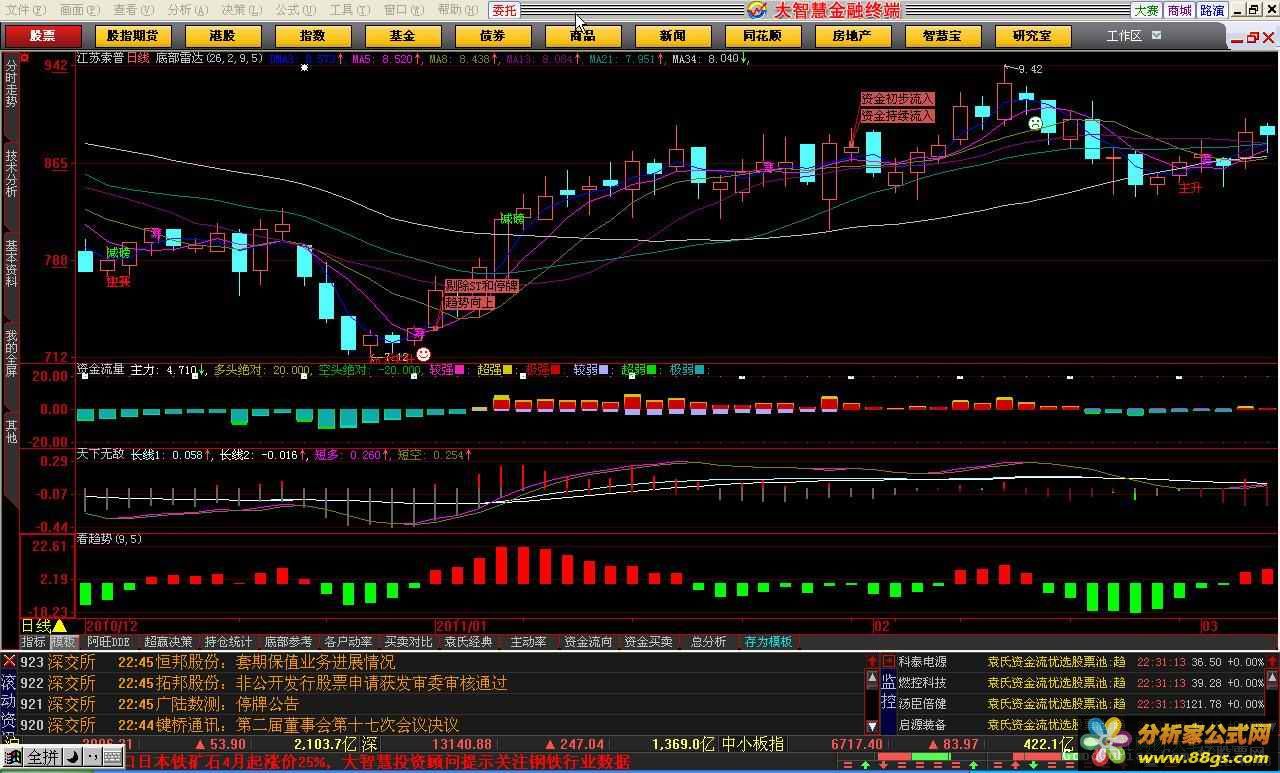Select the 研究室 toolbar button

click(1032, 36)
